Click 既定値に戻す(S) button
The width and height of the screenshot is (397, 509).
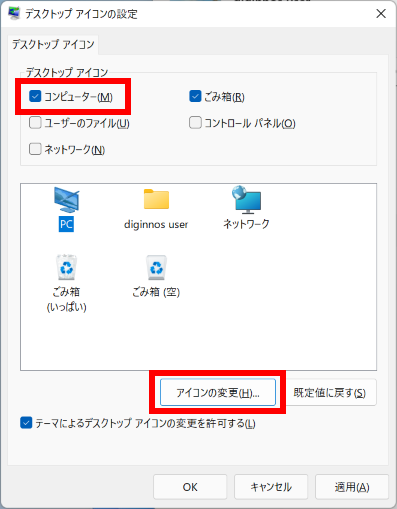330,392
